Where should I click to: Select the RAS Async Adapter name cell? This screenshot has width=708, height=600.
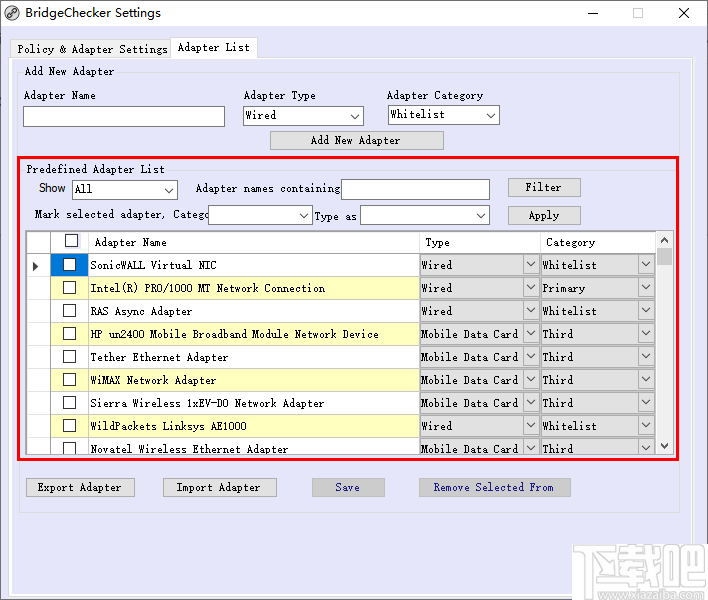tap(254, 311)
